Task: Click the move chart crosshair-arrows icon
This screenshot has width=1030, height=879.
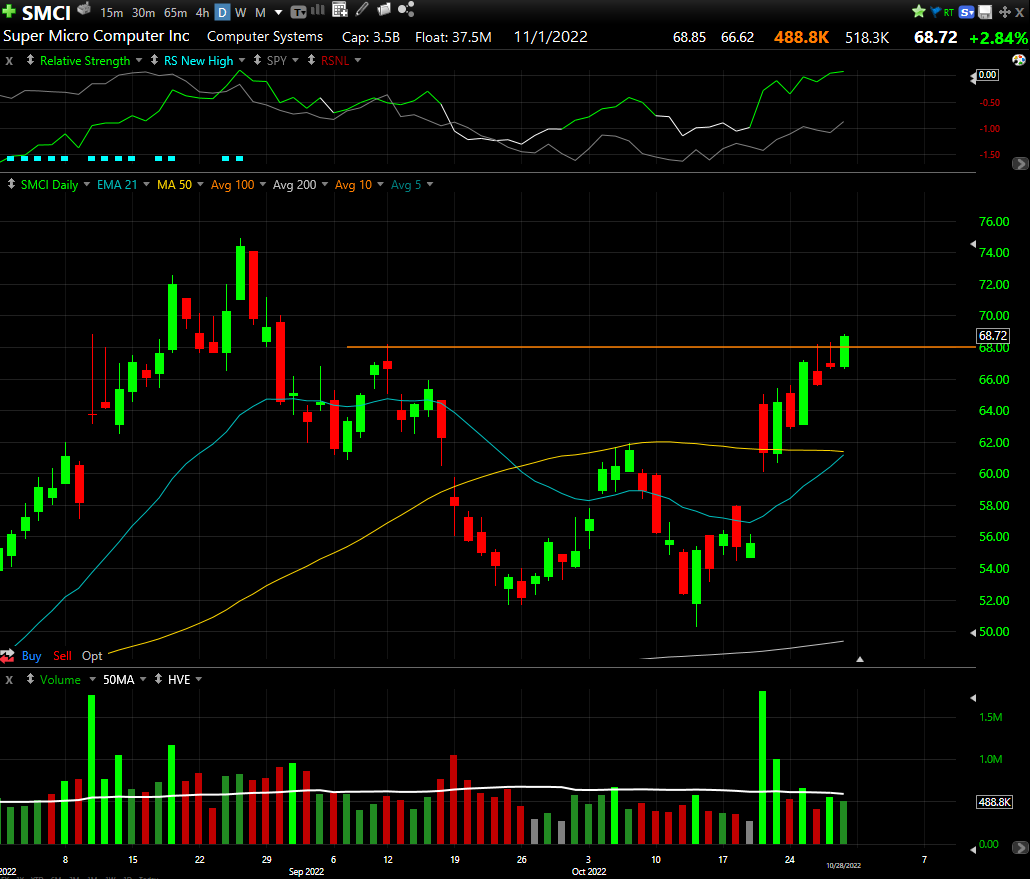Action: (x=1004, y=12)
